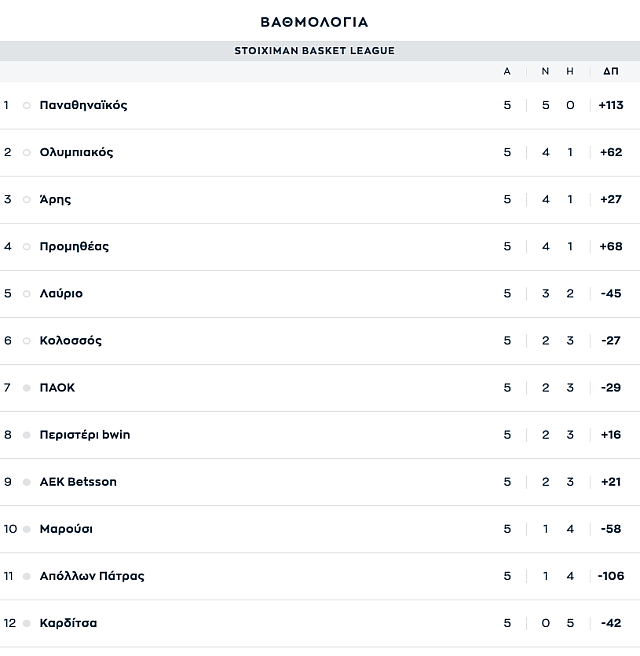Click the circle icon next to Παναθηναϊκός
This screenshot has width=640, height=656.
(26, 105)
